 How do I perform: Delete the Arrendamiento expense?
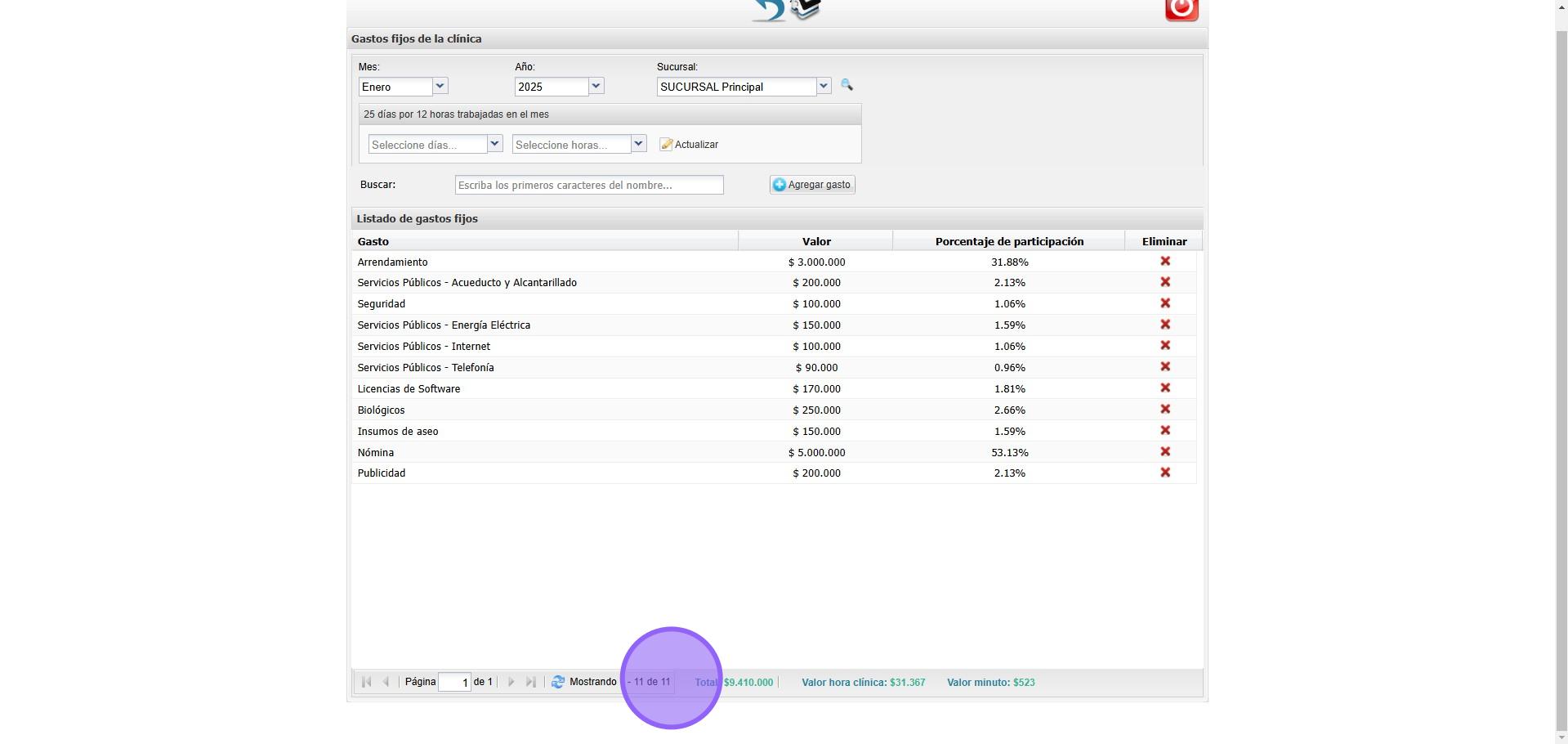coord(1165,262)
